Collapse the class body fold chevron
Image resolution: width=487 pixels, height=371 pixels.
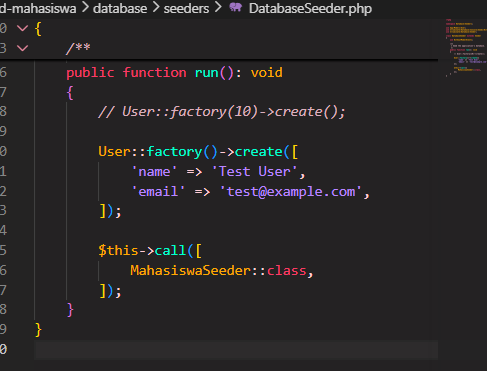pyautogui.click(x=22, y=28)
